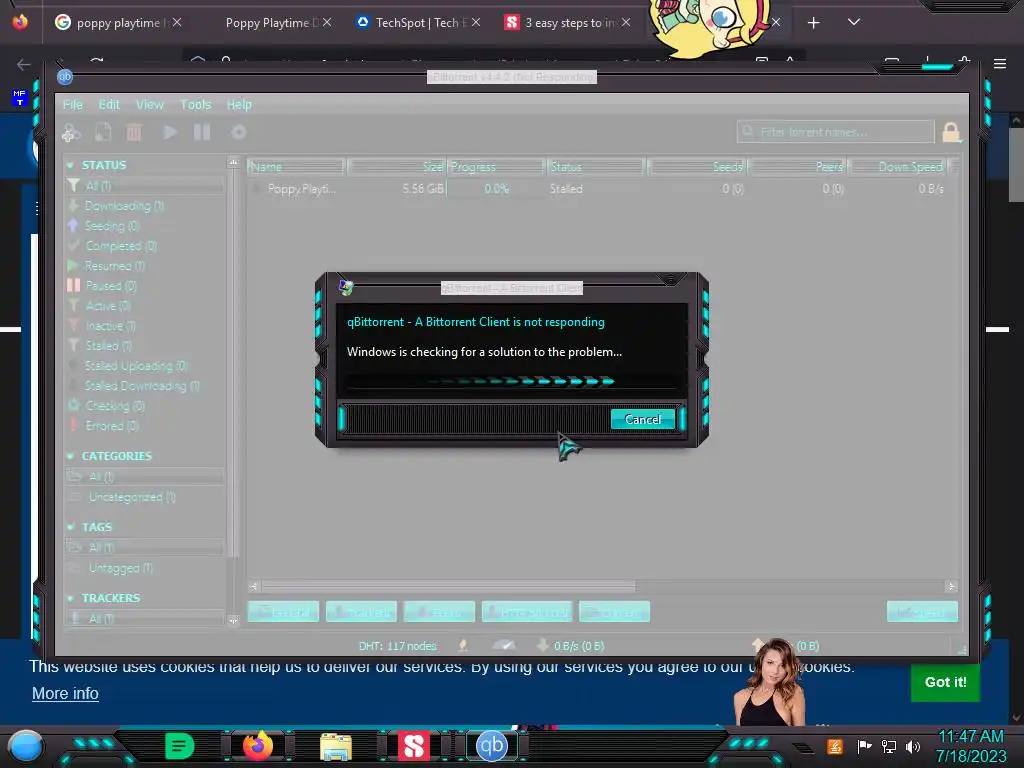Sort torrents by Seeds column header
1024x768 pixels.
(696, 167)
